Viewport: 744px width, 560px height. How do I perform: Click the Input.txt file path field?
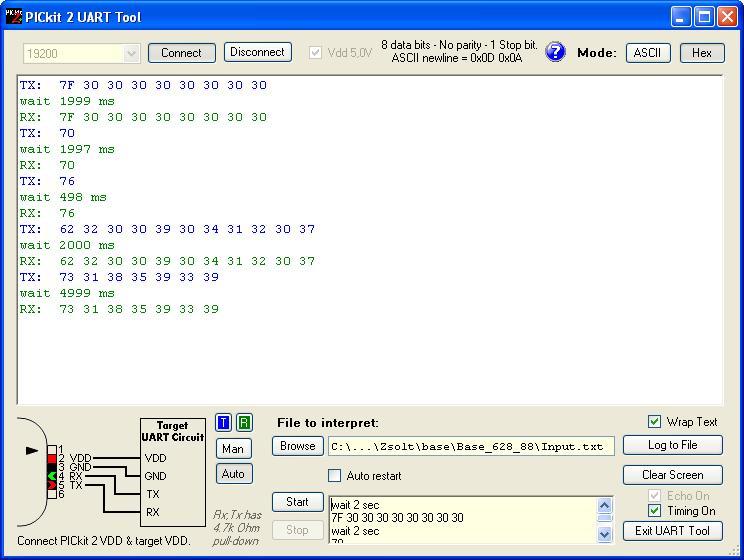[471, 447]
